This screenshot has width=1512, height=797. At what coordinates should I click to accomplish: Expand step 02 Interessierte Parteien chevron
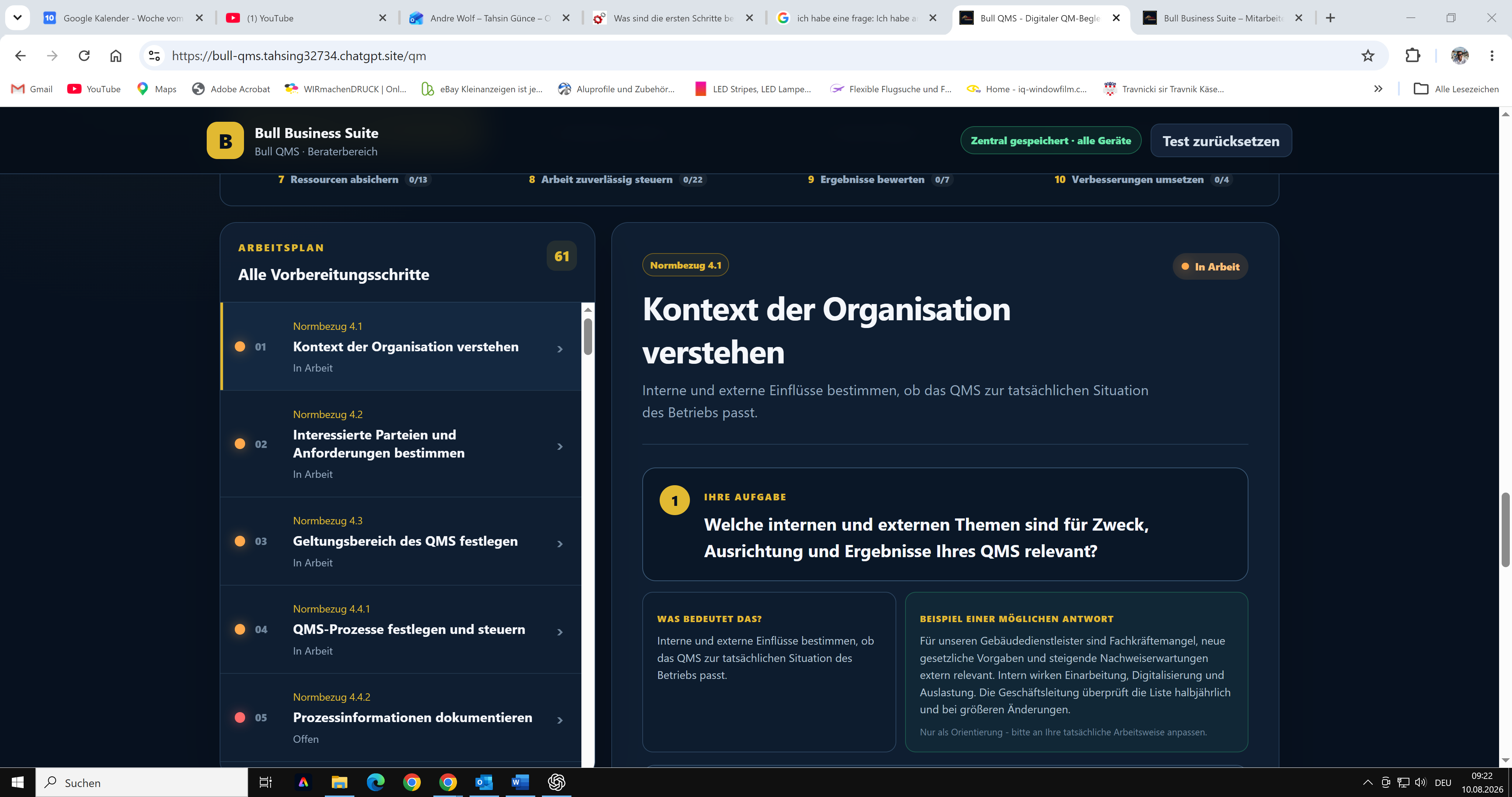pos(560,446)
